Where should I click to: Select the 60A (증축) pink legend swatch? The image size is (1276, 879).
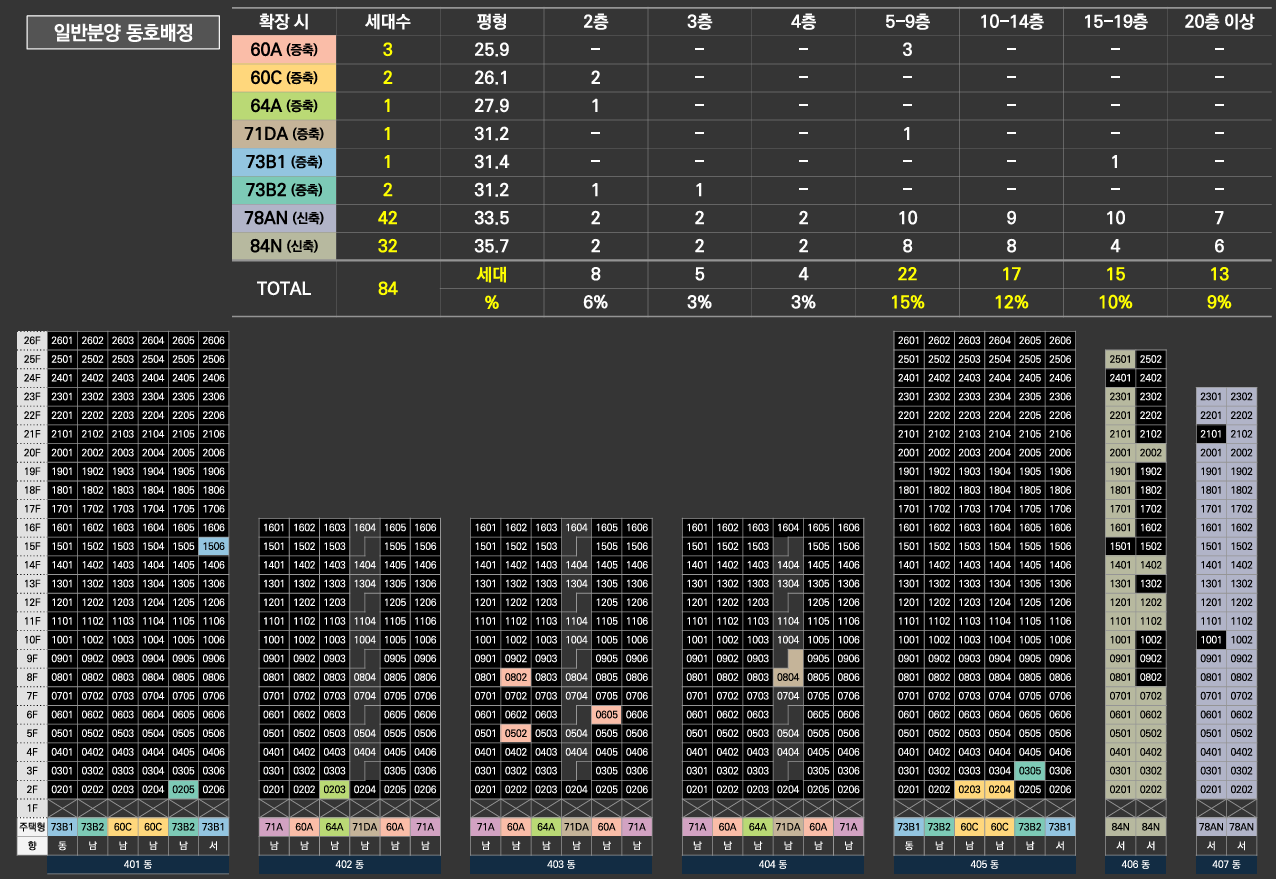[x=284, y=49]
